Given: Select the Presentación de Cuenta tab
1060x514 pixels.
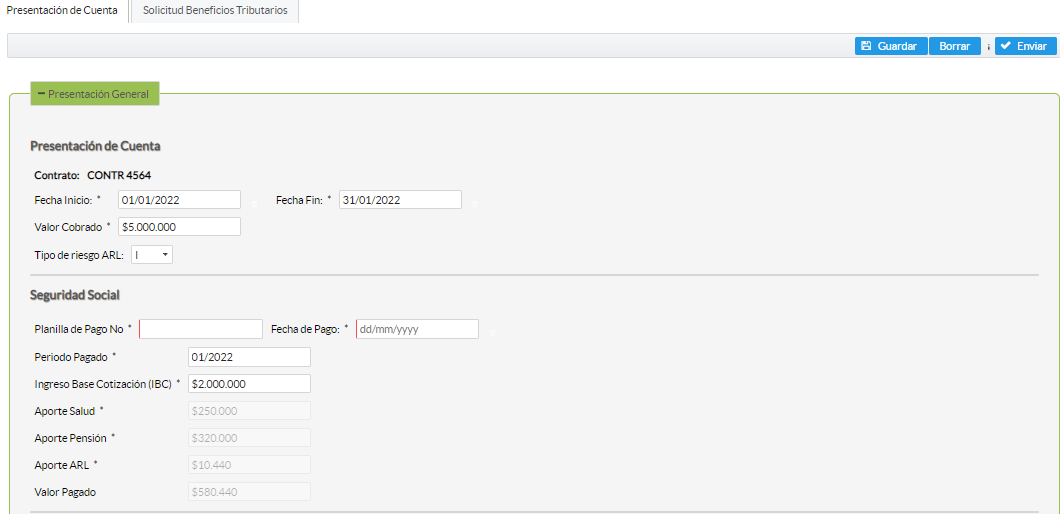Looking at the screenshot, I should tap(62, 10).
